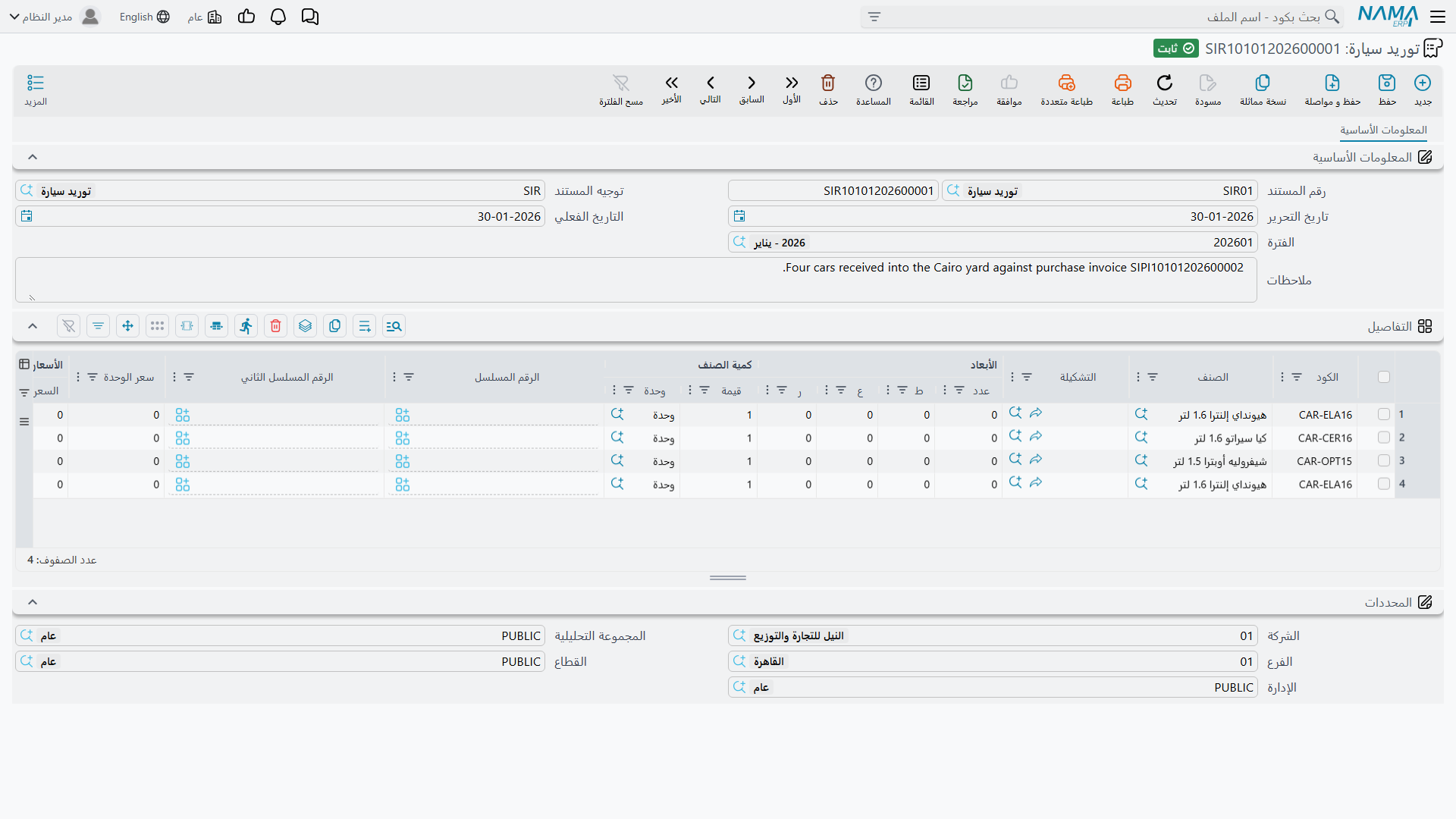The width and height of the screenshot is (1456, 819).
Task: Print the document with طباعة icon
Action: pos(1122,83)
